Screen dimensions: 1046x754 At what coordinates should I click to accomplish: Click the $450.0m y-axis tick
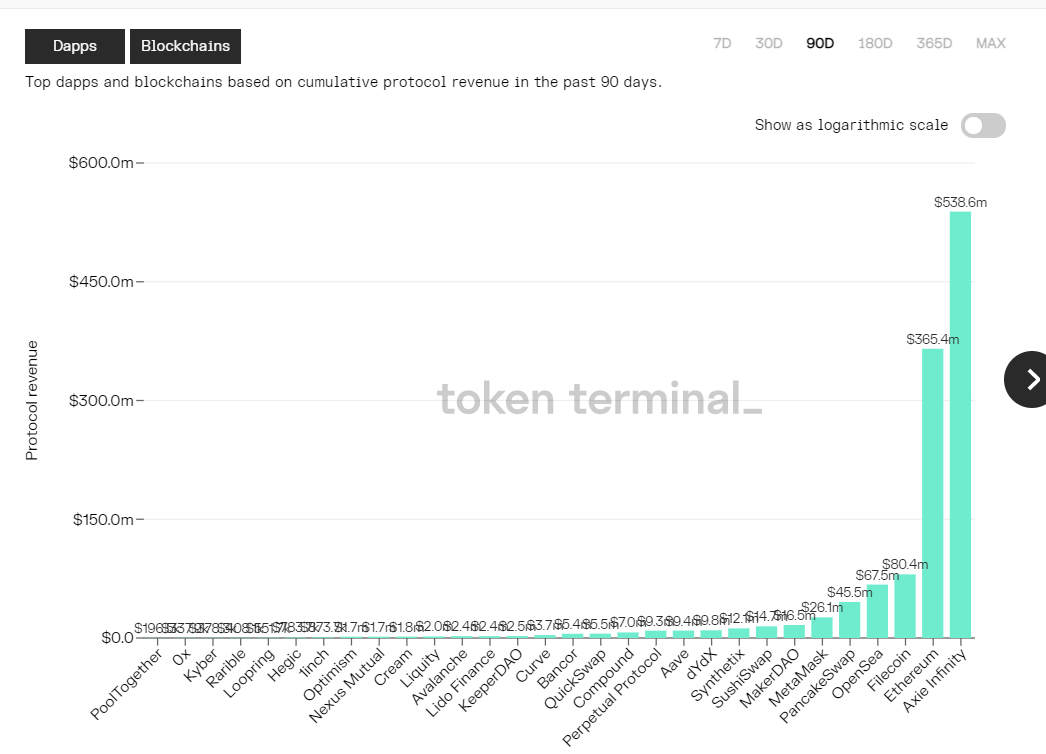click(101, 282)
